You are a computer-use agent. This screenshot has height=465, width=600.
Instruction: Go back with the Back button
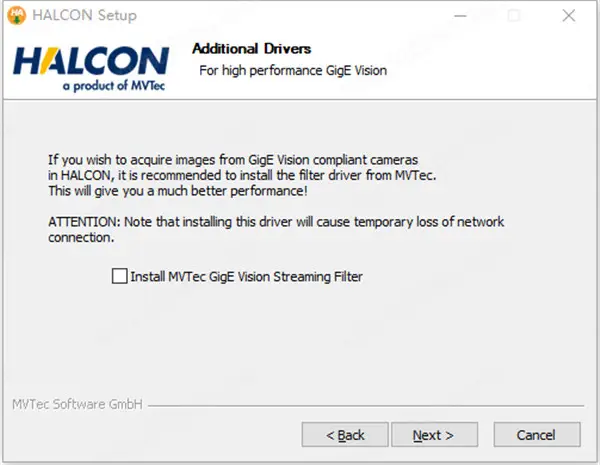[x=346, y=435]
